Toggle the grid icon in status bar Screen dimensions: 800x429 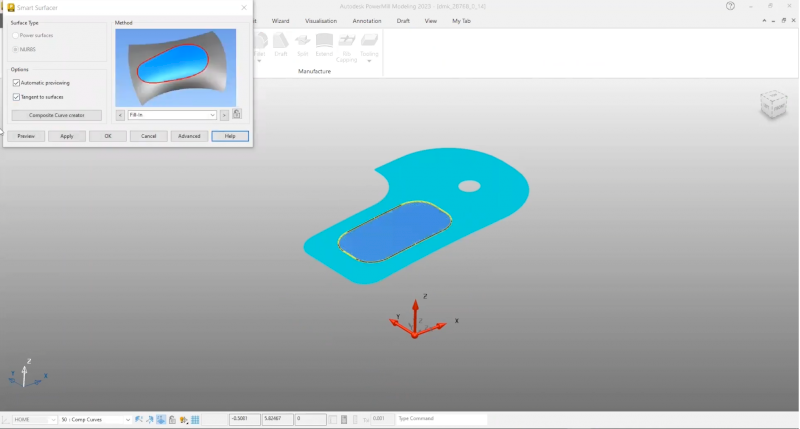[x=195, y=420]
